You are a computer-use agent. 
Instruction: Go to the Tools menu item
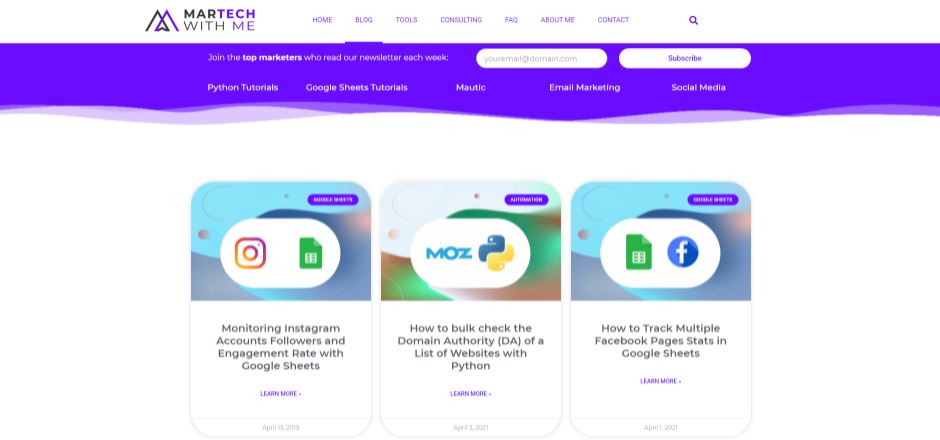point(406,20)
